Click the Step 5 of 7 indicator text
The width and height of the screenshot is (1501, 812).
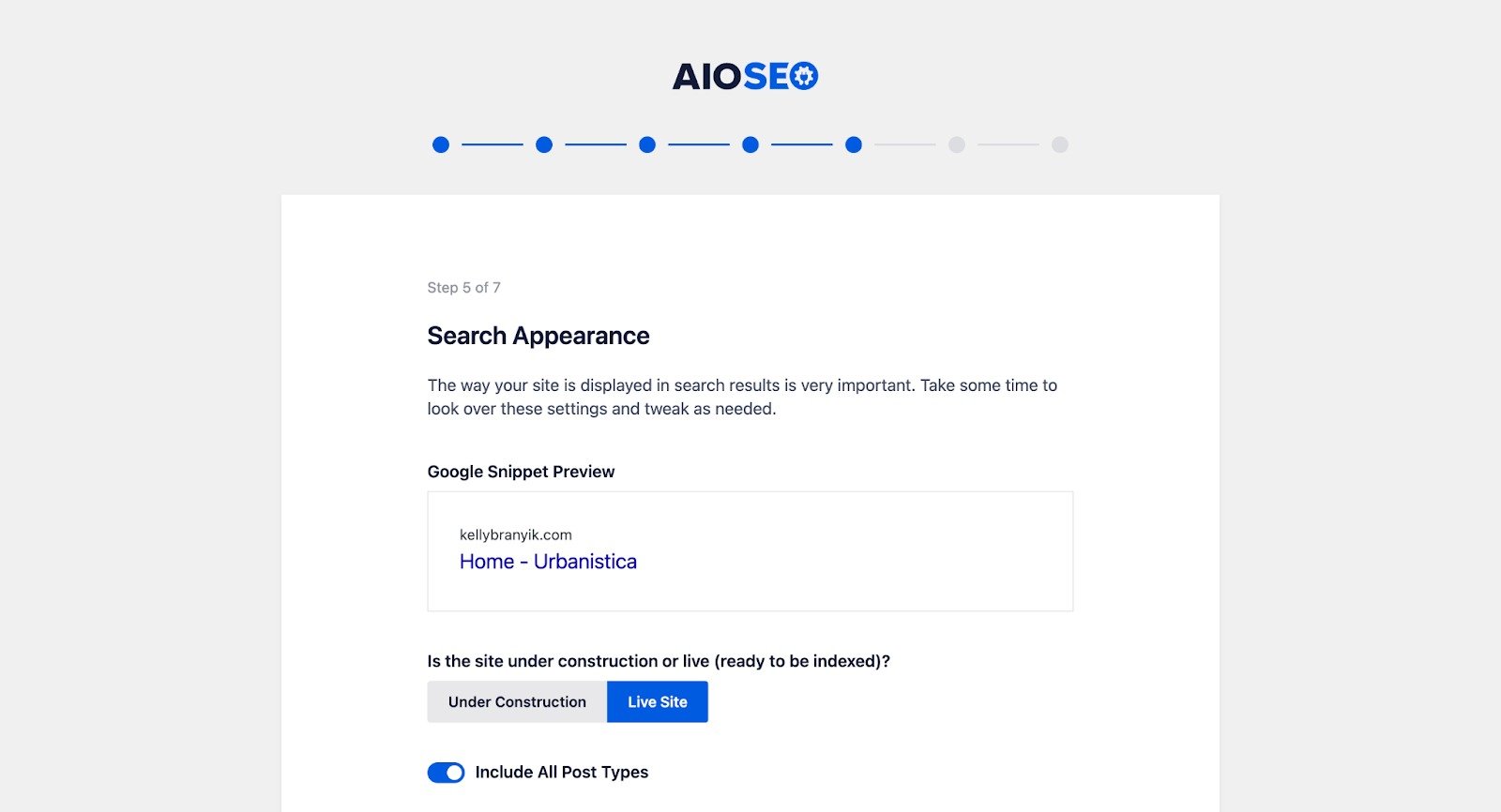(x=463, y=288)
